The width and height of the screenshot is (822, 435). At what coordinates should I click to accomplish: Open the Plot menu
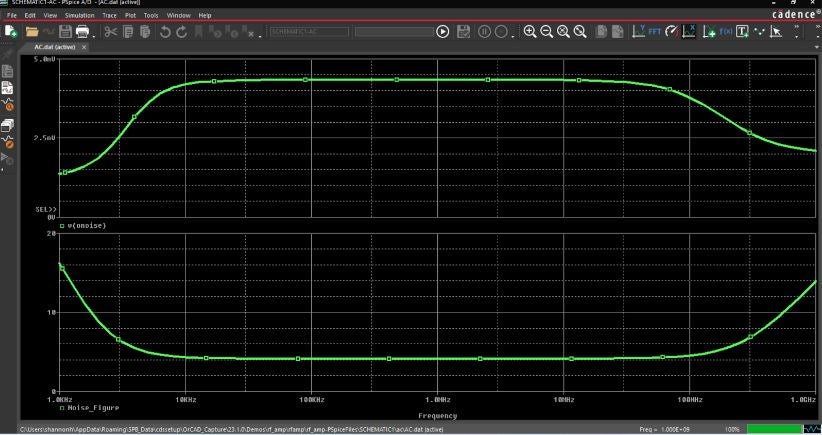[x=131, y=16]
